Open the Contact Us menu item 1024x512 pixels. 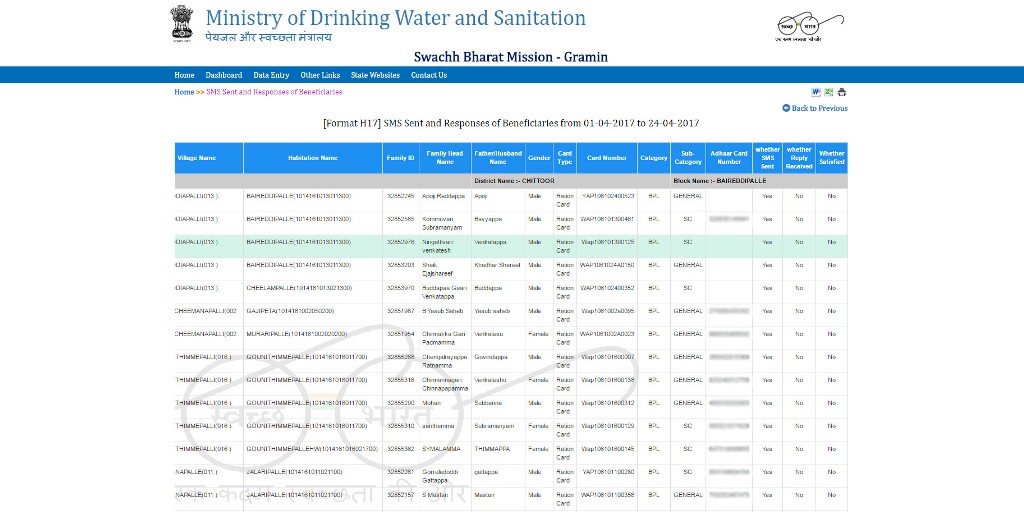pyautogui.click(x=429, y=75)
